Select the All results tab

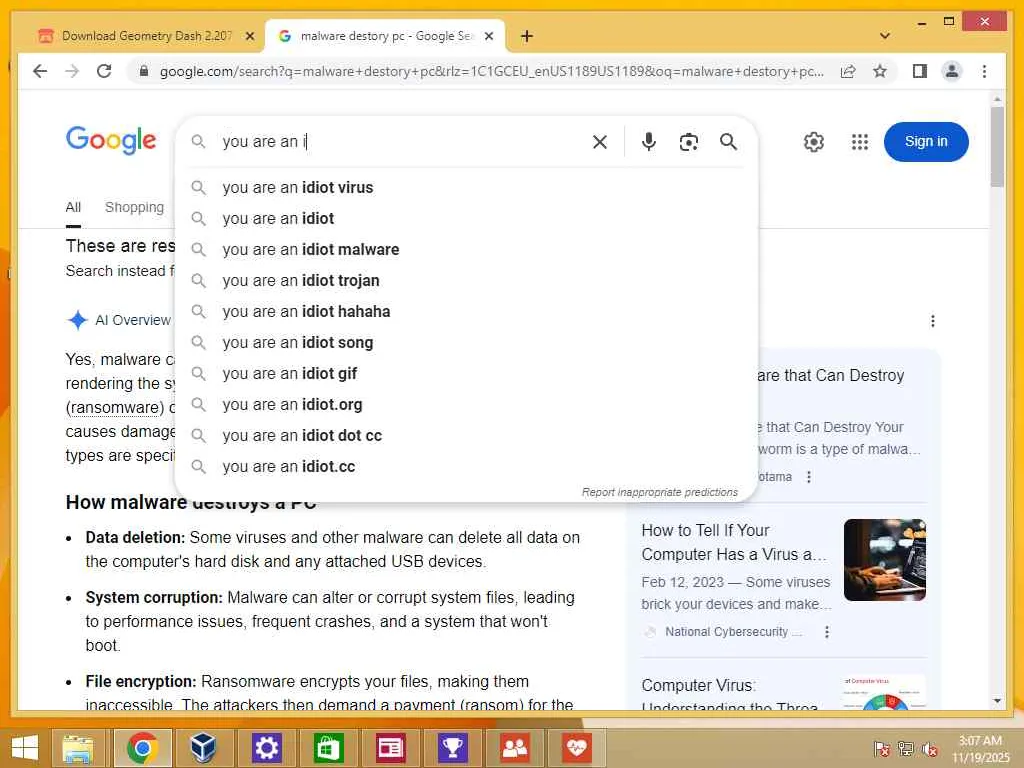point(73,208)
